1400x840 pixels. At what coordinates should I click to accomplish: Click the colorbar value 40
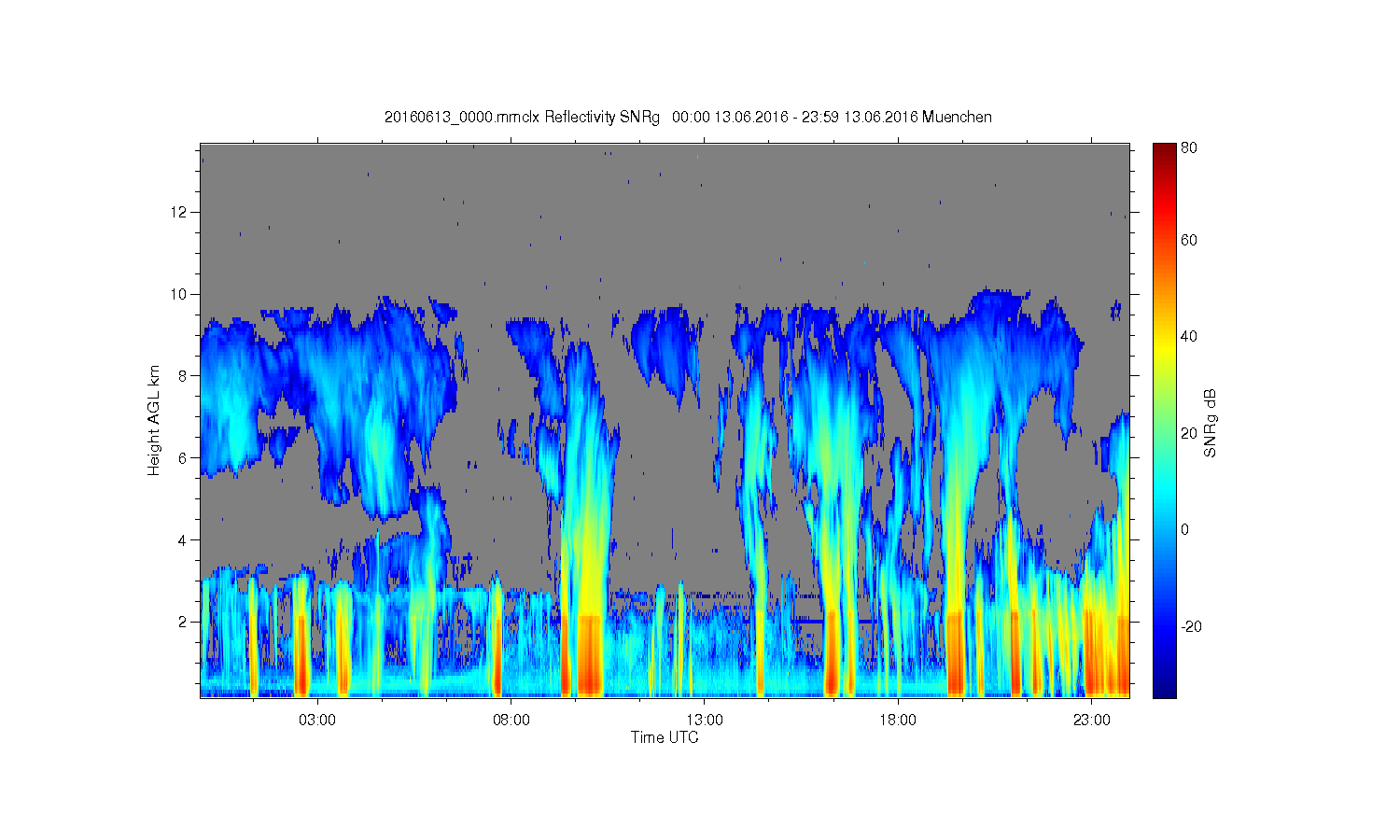pyautogui.click(x=1189, y=336)
